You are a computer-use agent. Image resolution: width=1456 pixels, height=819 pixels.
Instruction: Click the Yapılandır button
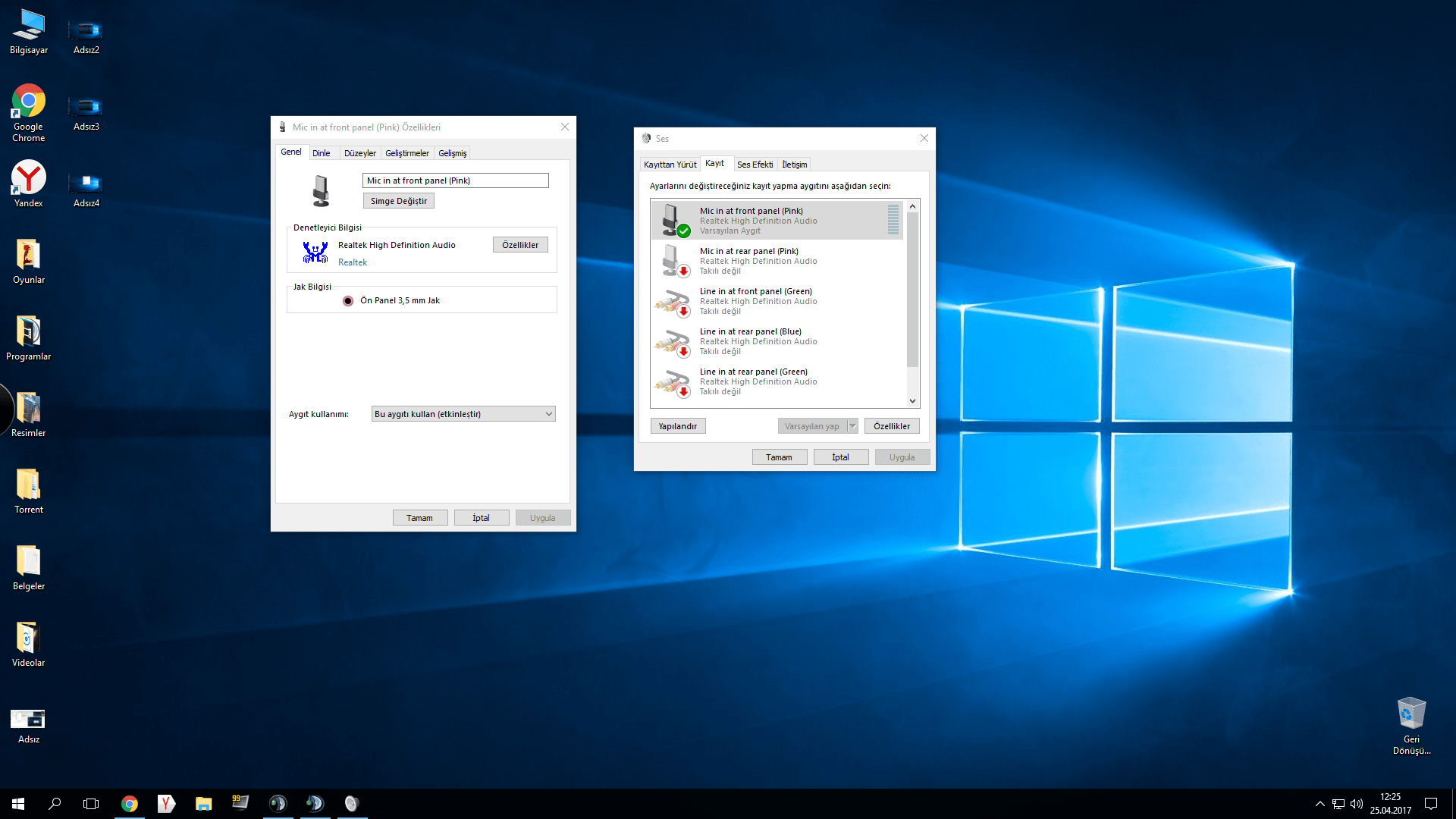[677, 426]
